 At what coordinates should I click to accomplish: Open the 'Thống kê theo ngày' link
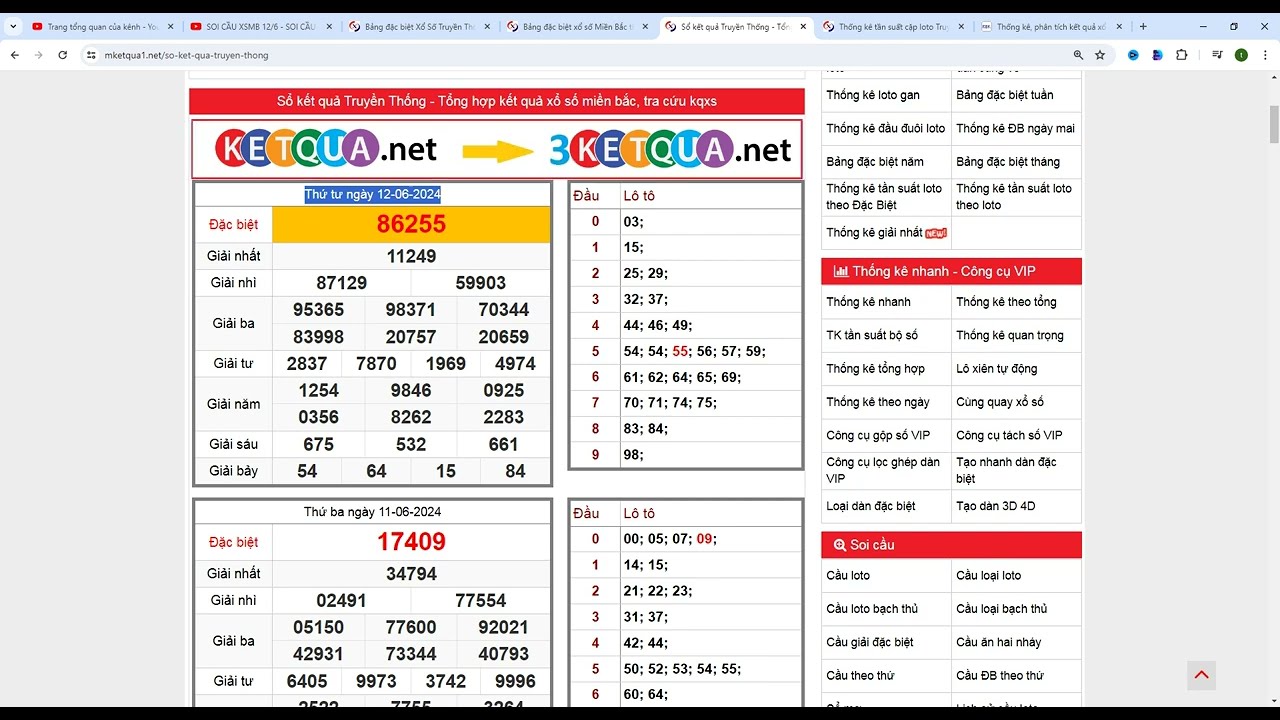[878, 402]
